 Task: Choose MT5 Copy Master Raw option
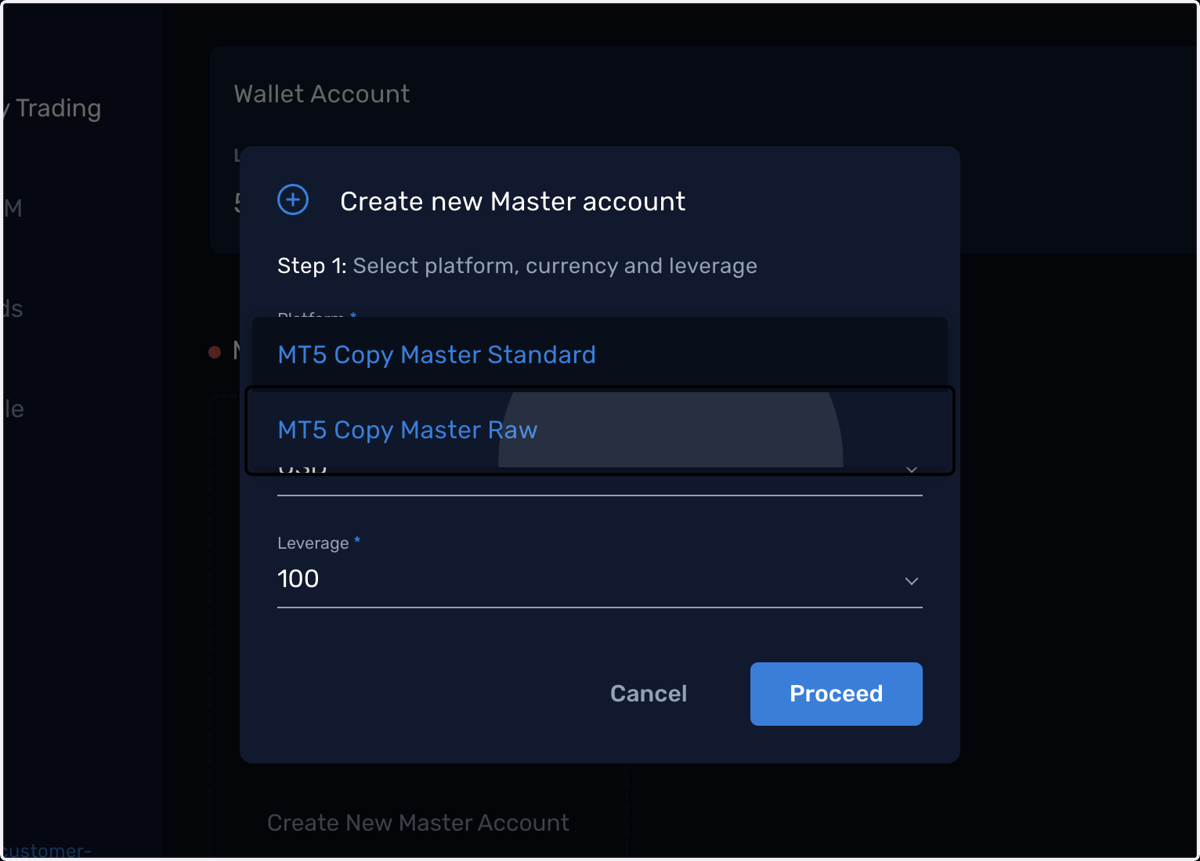tap(600, 430)
